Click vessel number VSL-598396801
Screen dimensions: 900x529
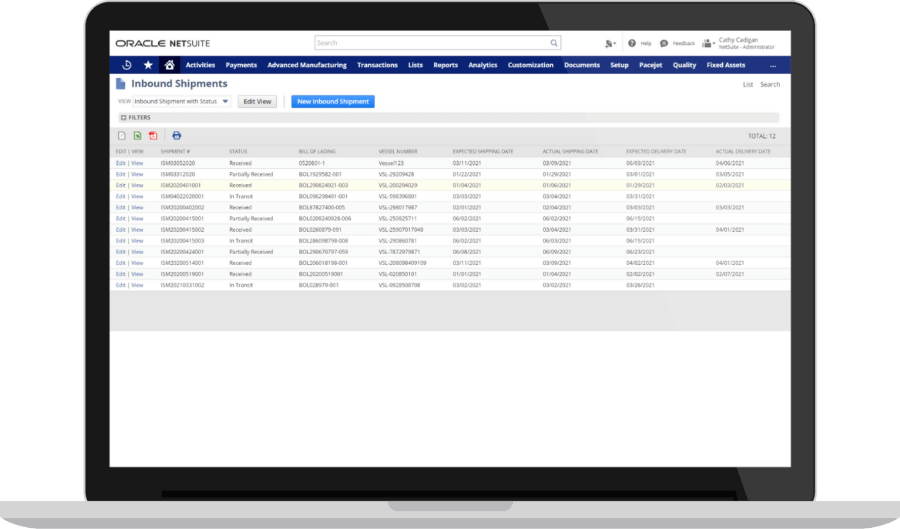click(x=397, y=197)
